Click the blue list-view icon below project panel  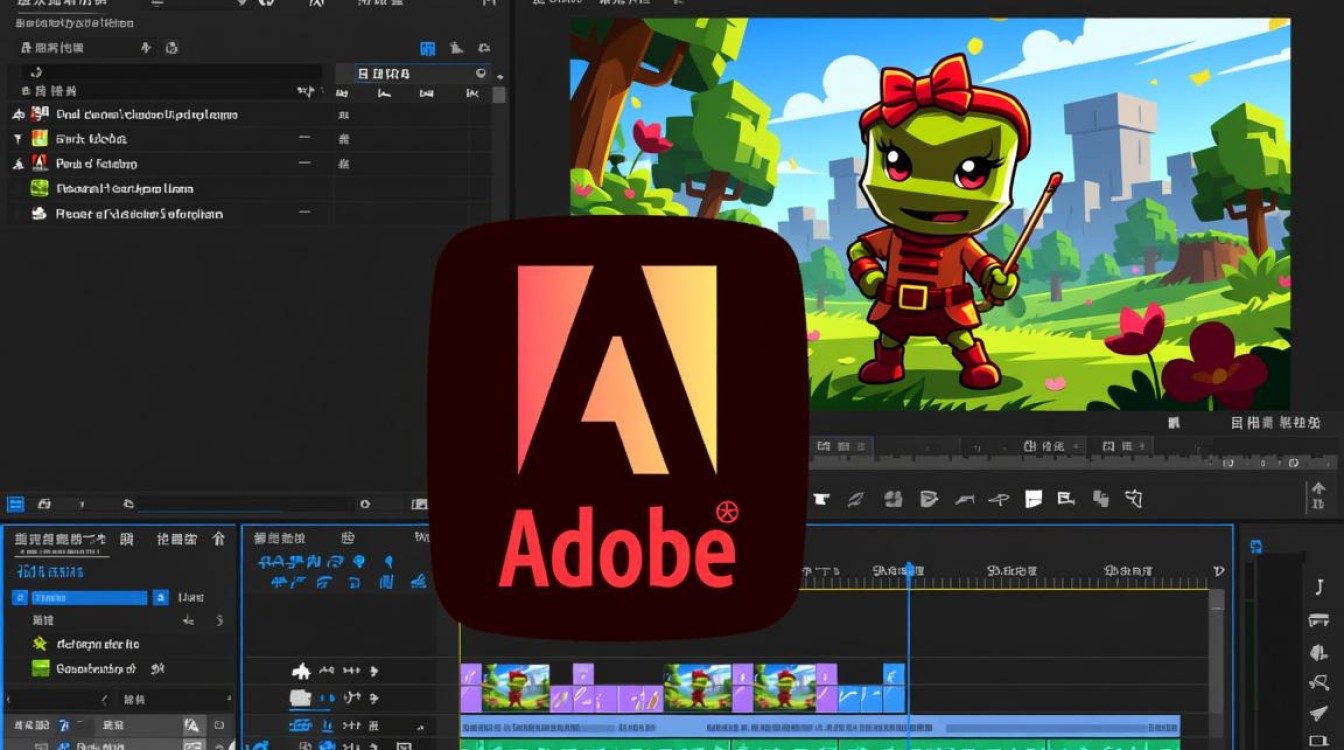click(16, 504)
